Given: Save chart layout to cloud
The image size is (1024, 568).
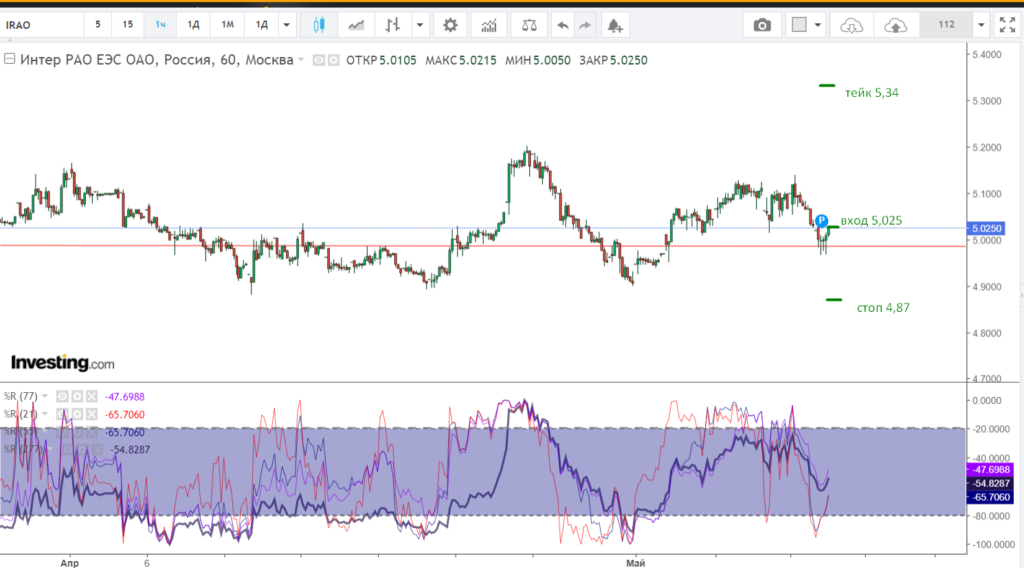Looking at the screenshot, I should point(896,25).
